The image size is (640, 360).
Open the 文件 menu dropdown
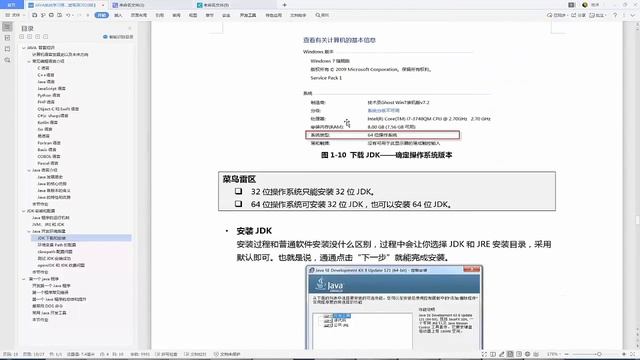[14, 15]
